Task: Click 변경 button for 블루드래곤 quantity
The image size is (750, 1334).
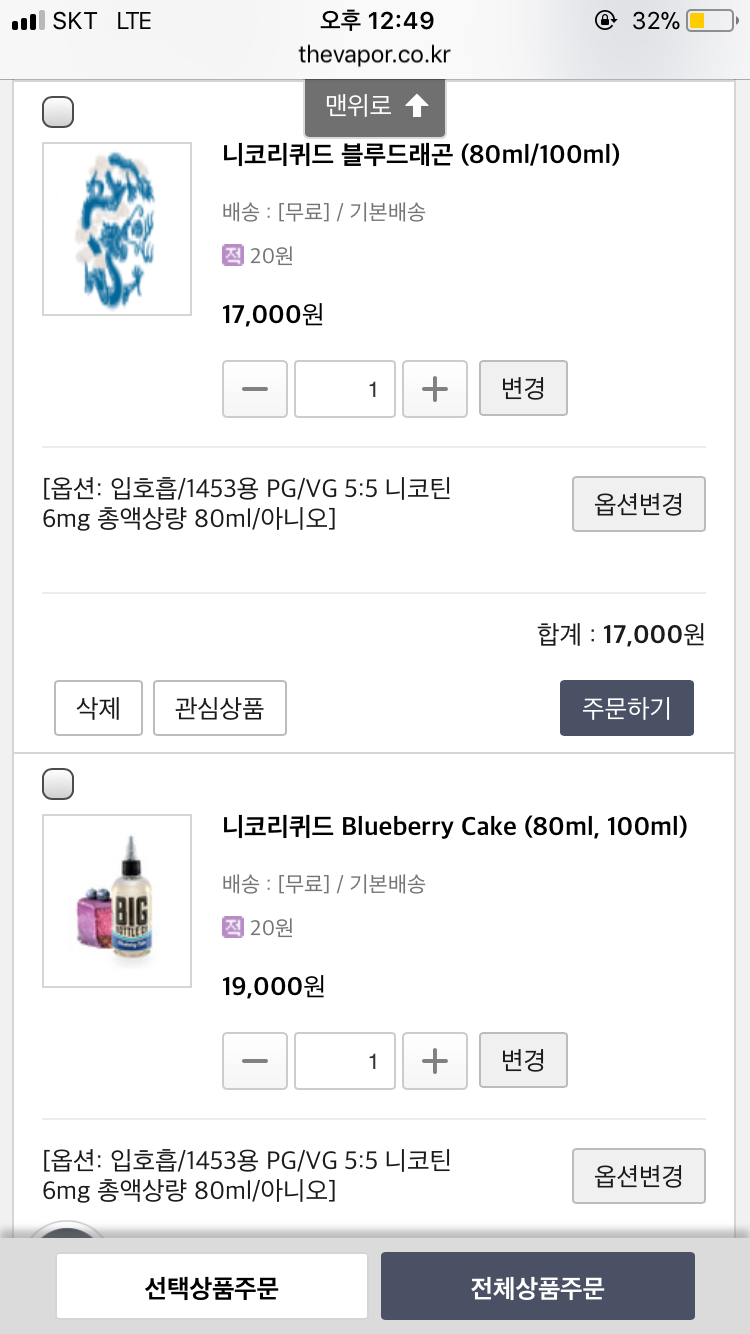Action: tap(523, 388)
